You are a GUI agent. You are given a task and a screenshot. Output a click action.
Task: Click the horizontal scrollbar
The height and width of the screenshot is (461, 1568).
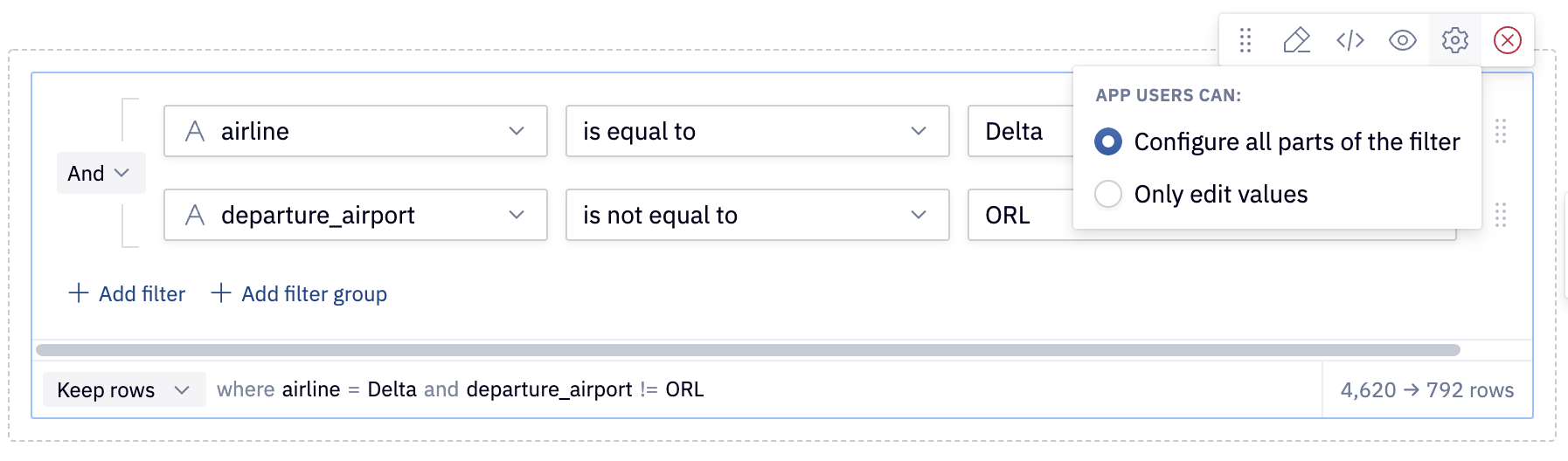[x=747, y=350]
